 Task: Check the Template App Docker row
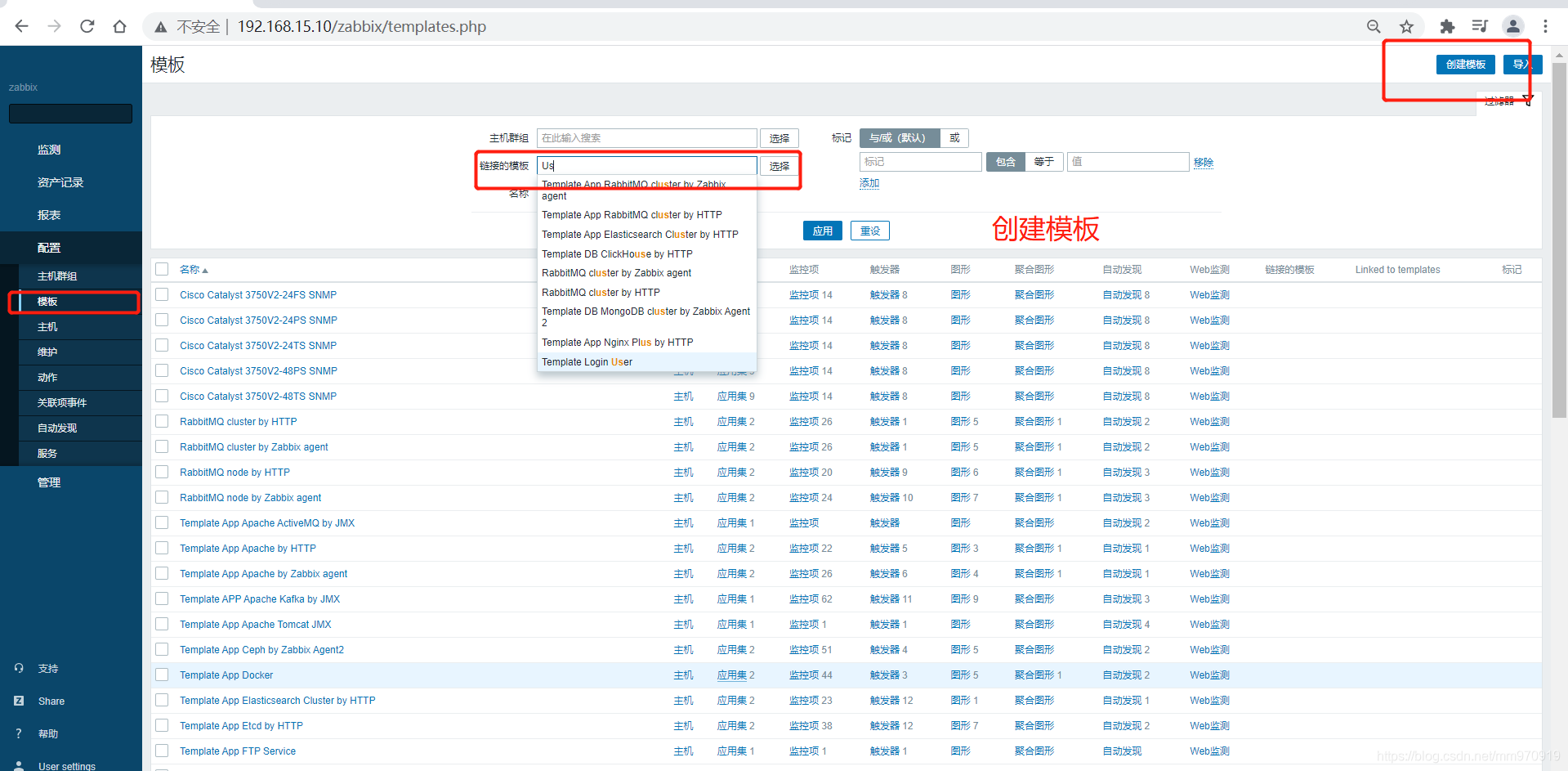coord(162,675)
